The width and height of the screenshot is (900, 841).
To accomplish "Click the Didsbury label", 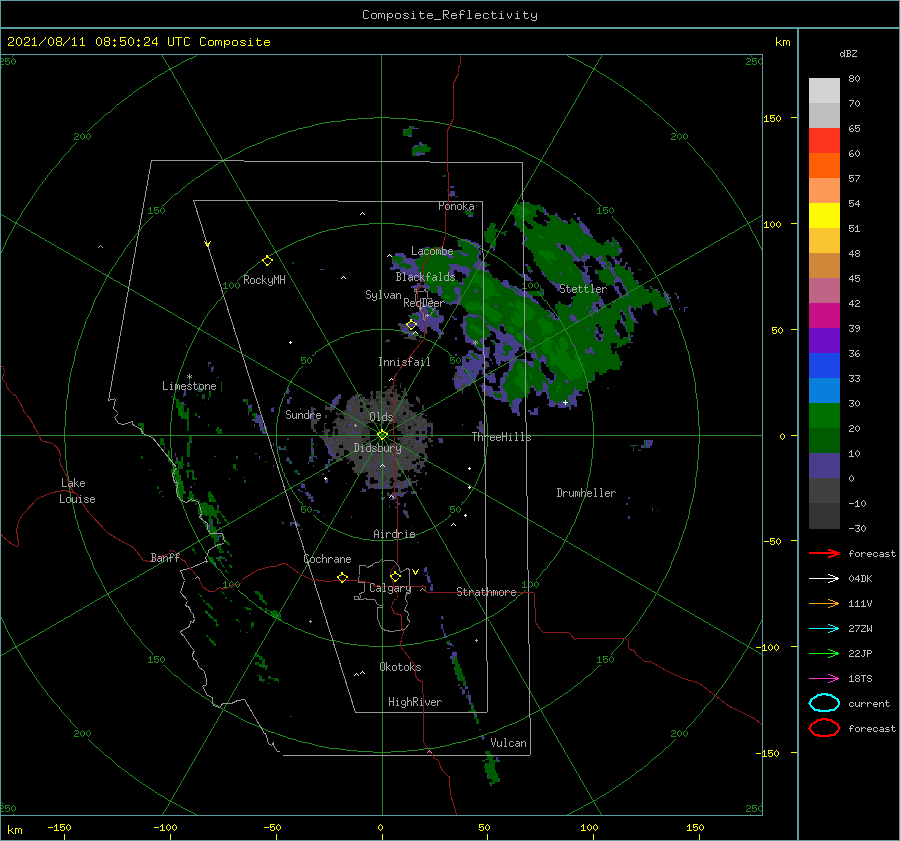I will [x=377, y=448].
